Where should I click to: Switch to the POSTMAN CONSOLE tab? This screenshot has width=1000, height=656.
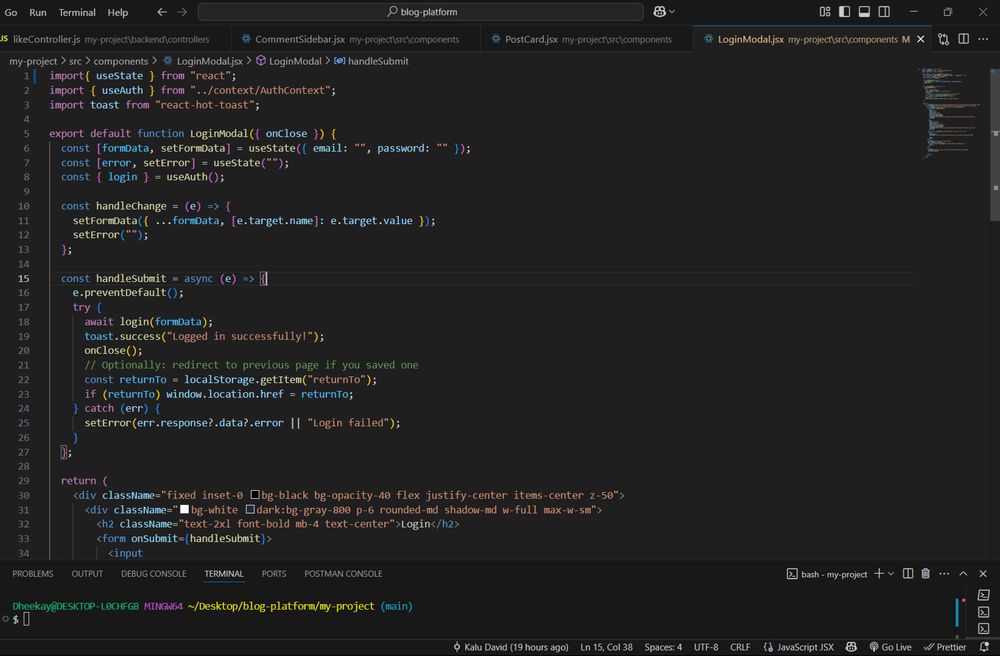click(x=343, y=574)
